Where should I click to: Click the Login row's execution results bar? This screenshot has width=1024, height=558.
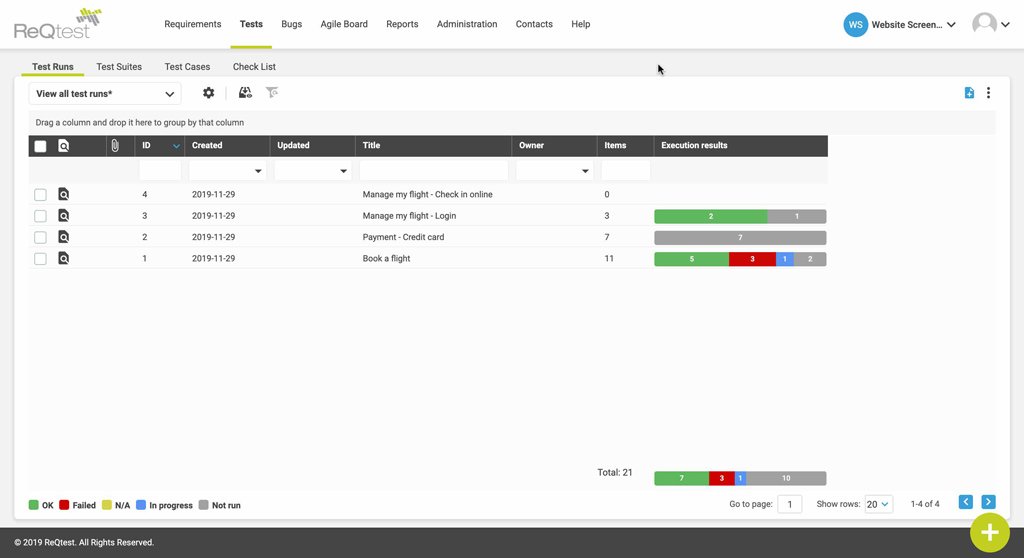(740, 216)
